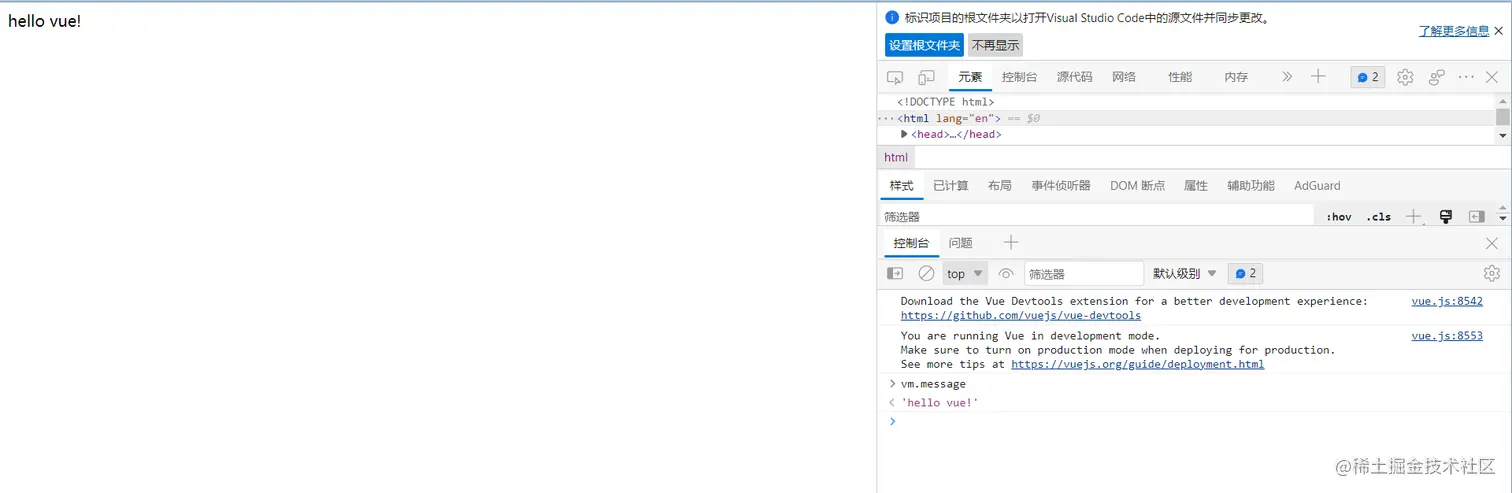The width and height of the screenshot is (1512, 493).
Task: Click plus icon to add DevTools tool
Action: click(x=1318, y=77)
